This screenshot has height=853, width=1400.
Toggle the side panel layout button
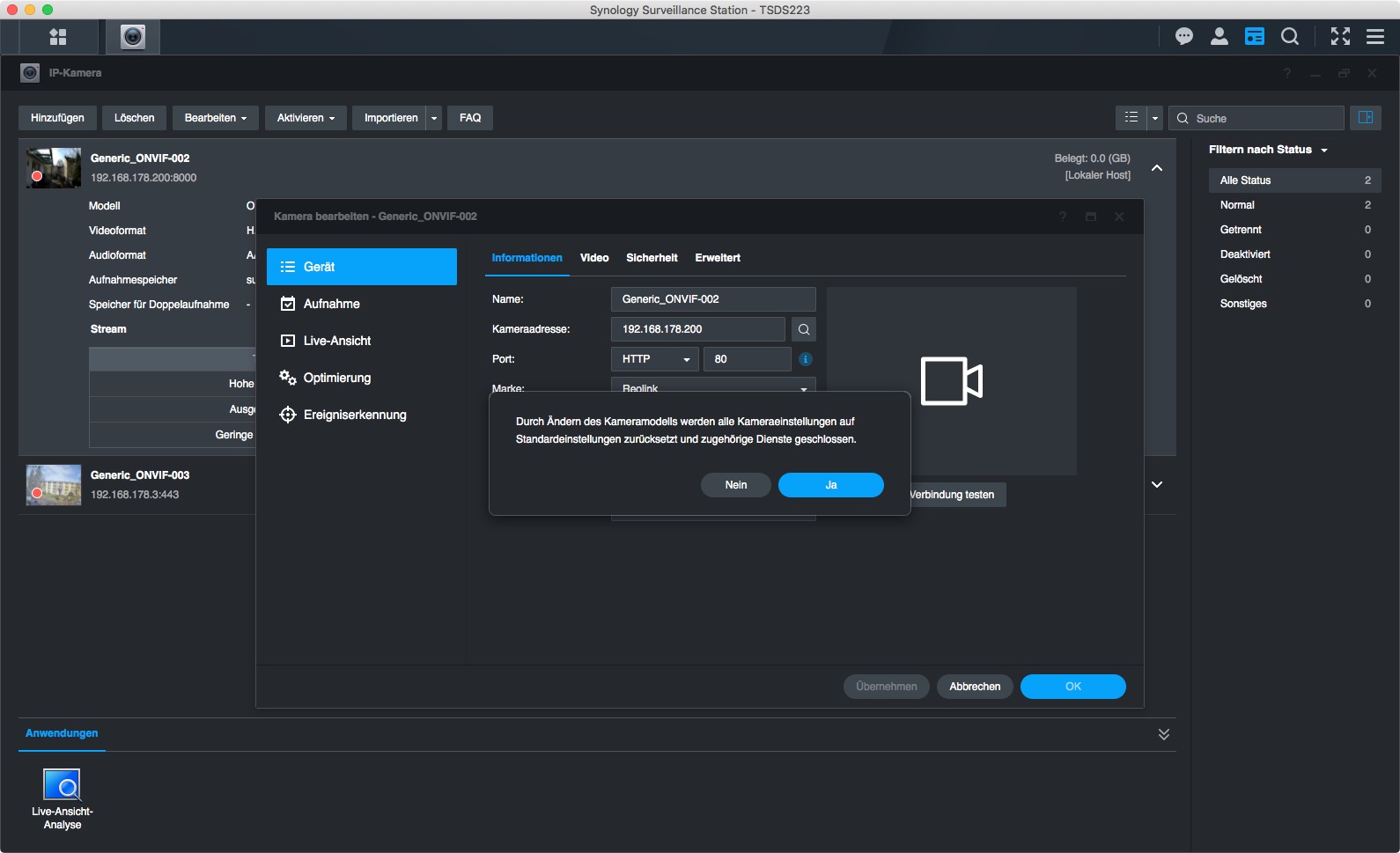point(1366,118)
